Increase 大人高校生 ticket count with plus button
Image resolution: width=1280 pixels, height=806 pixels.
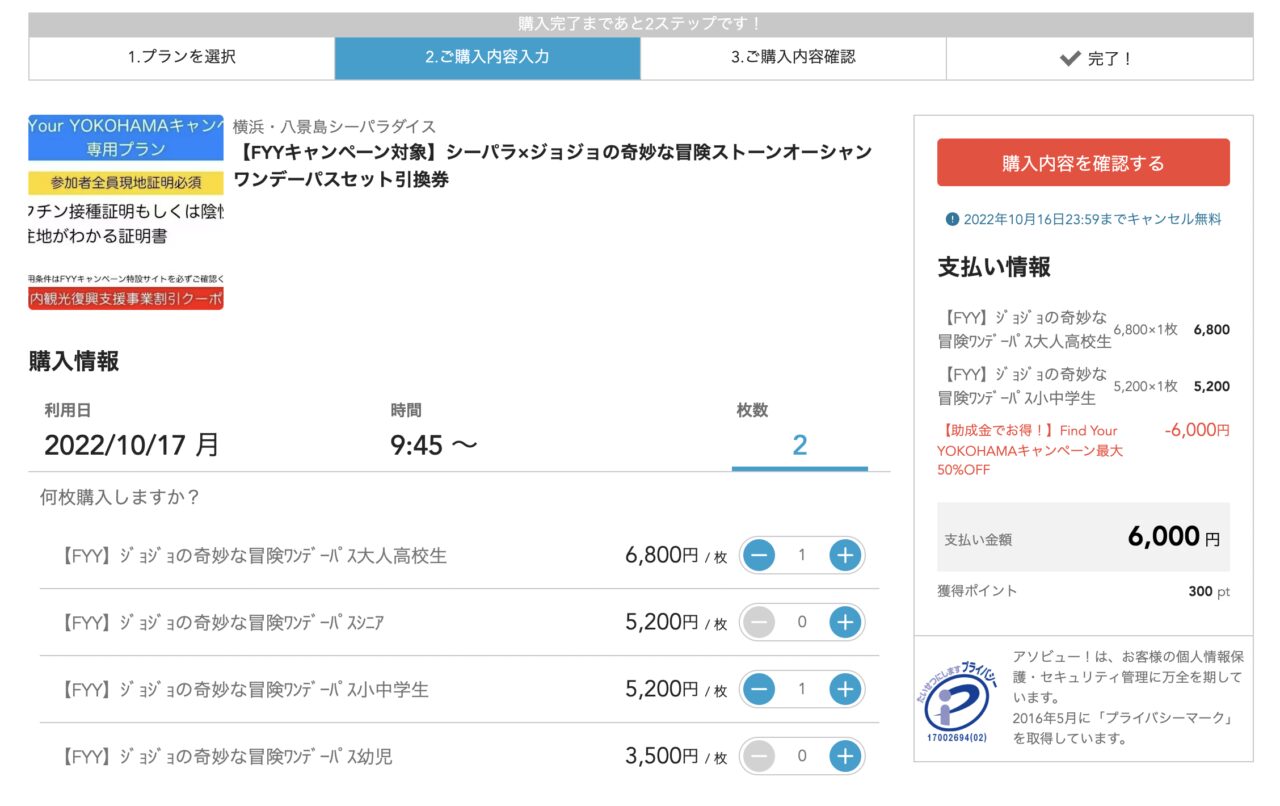tap(845, 555)
